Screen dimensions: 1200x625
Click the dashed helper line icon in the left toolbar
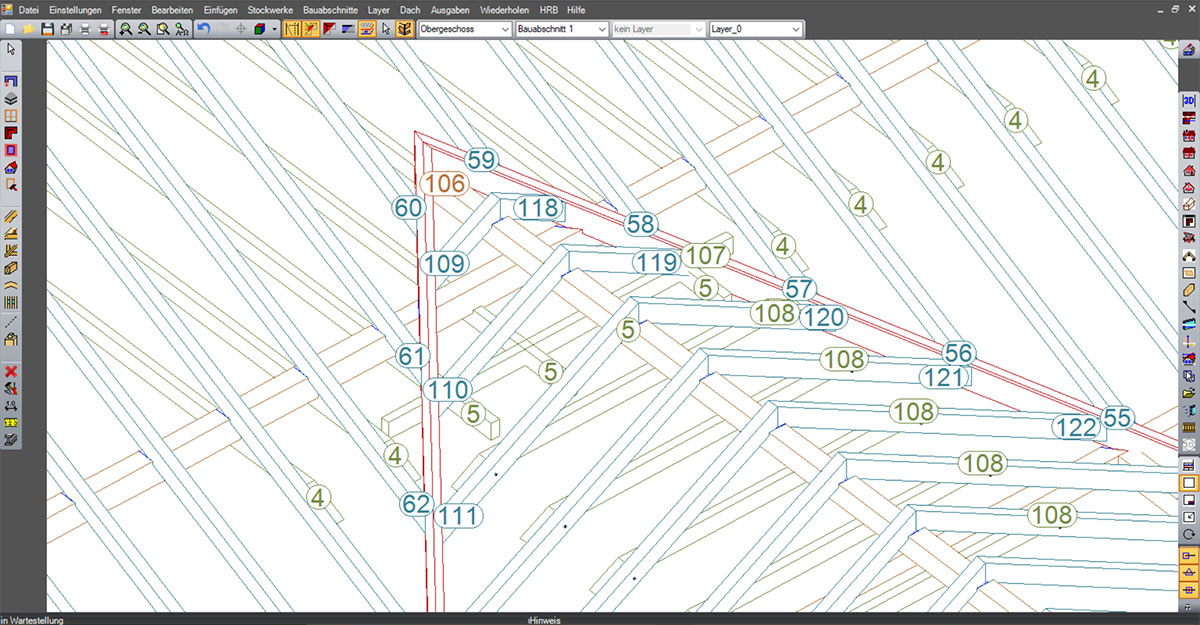pyautogui.click(x=11, y=322)
